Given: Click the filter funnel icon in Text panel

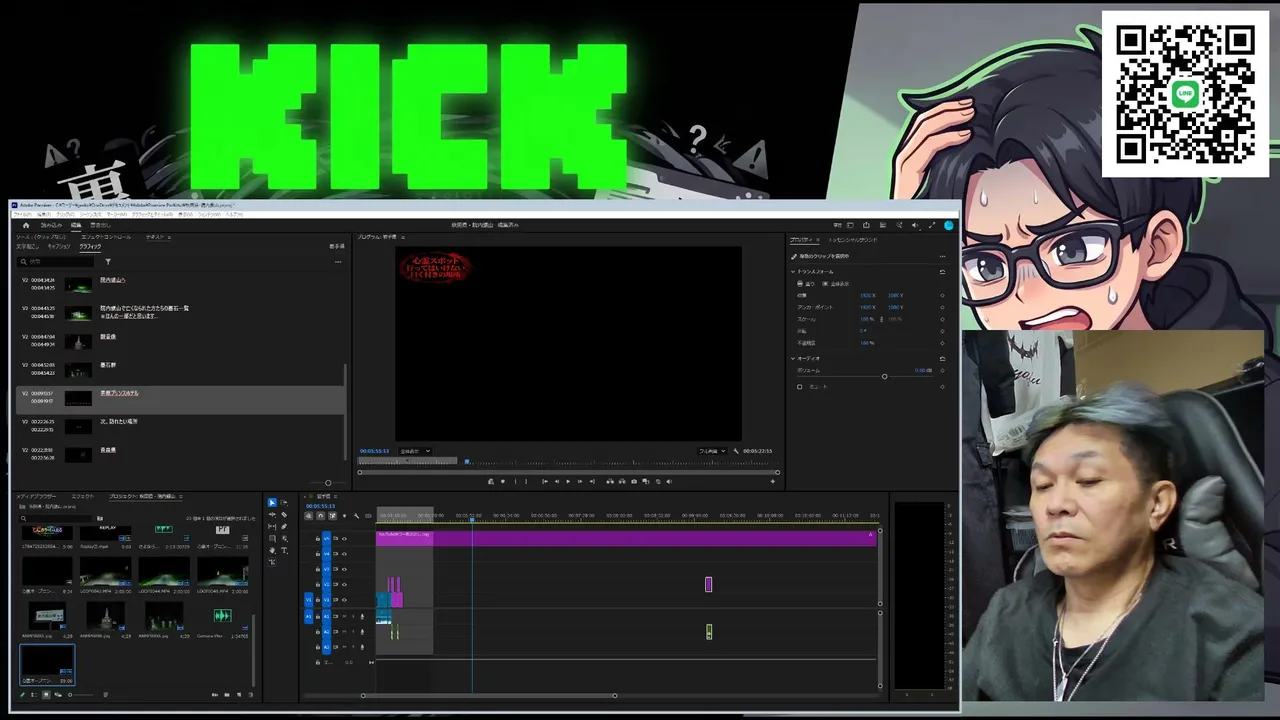Looking at the screenshot, I should 108,262.
